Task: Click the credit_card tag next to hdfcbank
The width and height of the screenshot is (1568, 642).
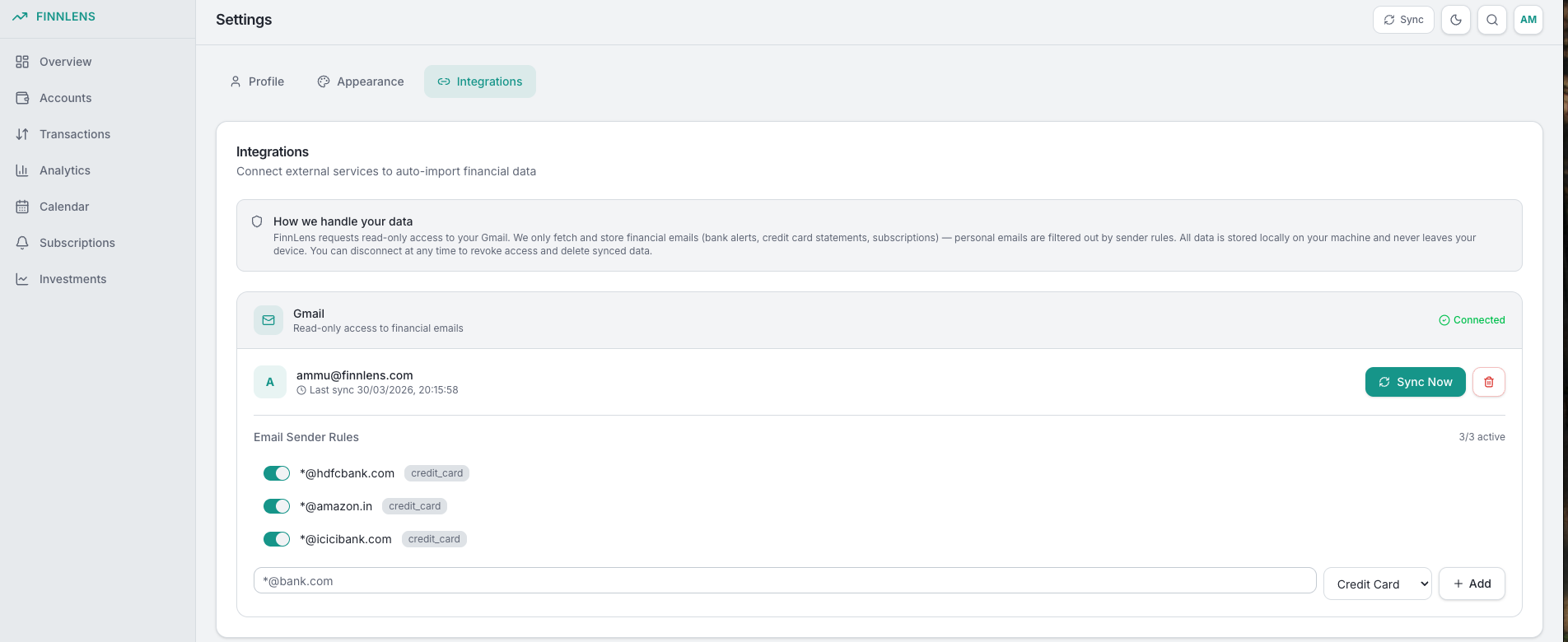Action: coord(436,473)
